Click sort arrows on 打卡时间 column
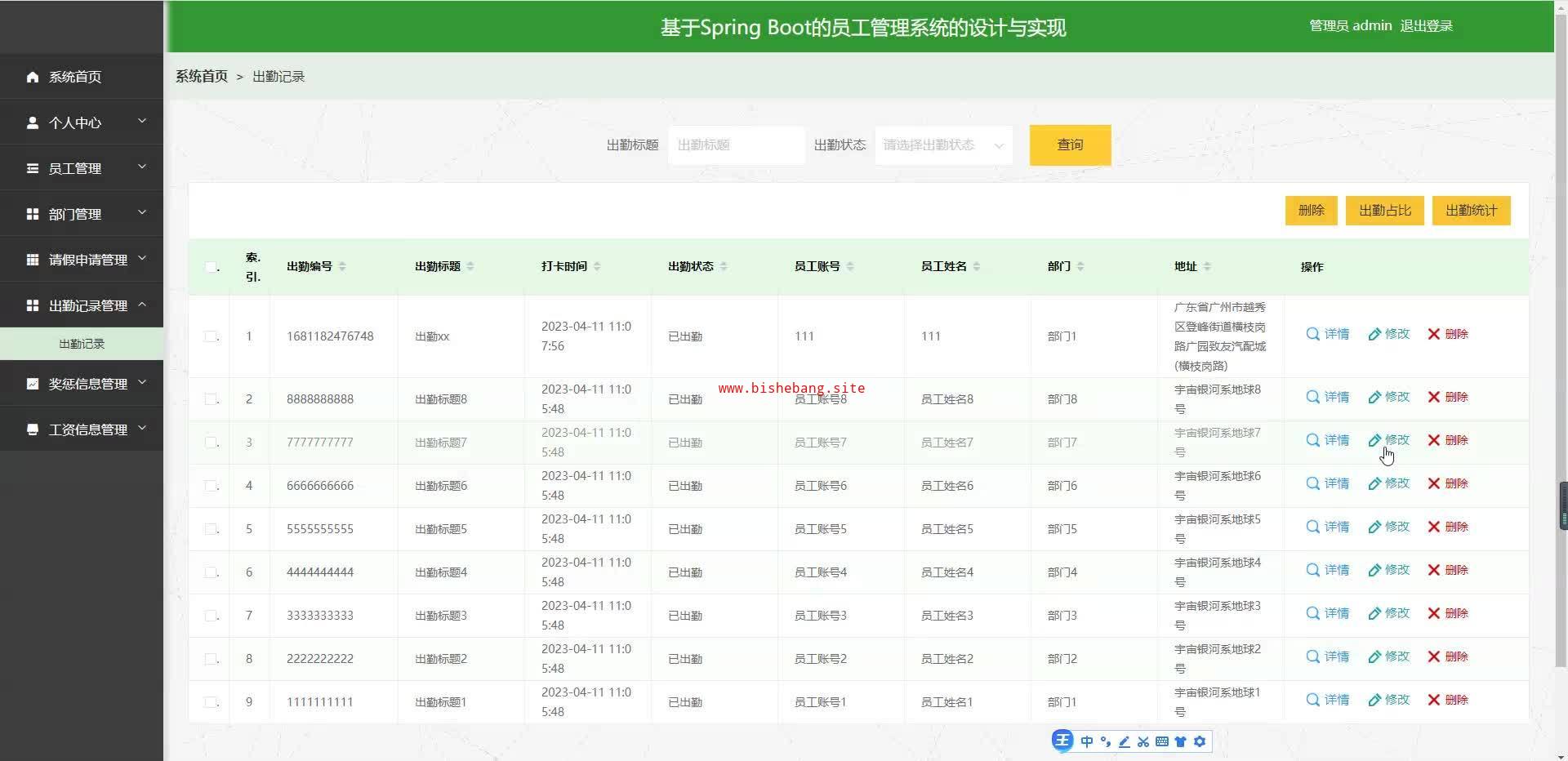1568x761 pixels. click(597, 266)
